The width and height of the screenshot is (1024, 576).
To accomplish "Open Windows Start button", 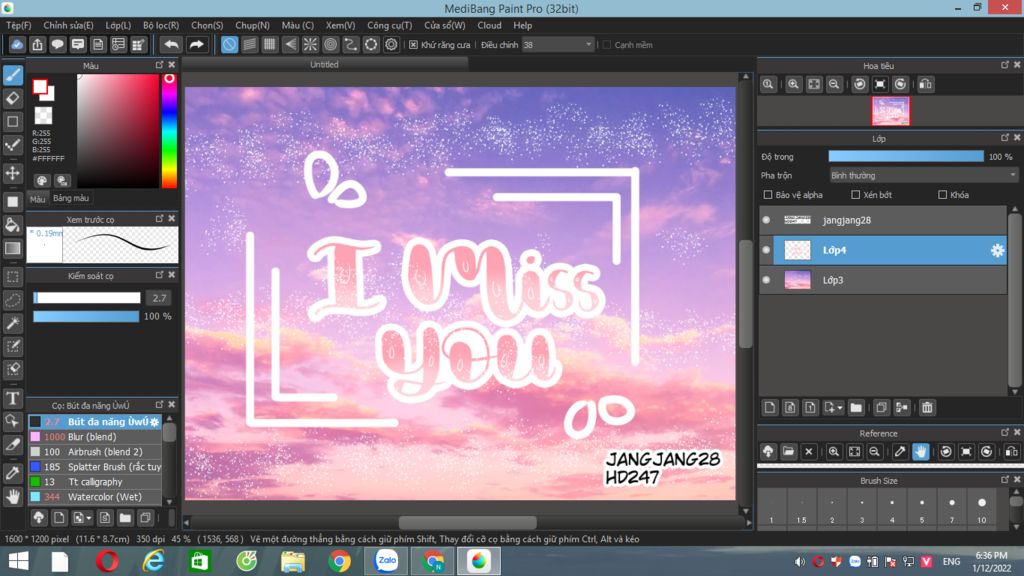I will 18,561.
